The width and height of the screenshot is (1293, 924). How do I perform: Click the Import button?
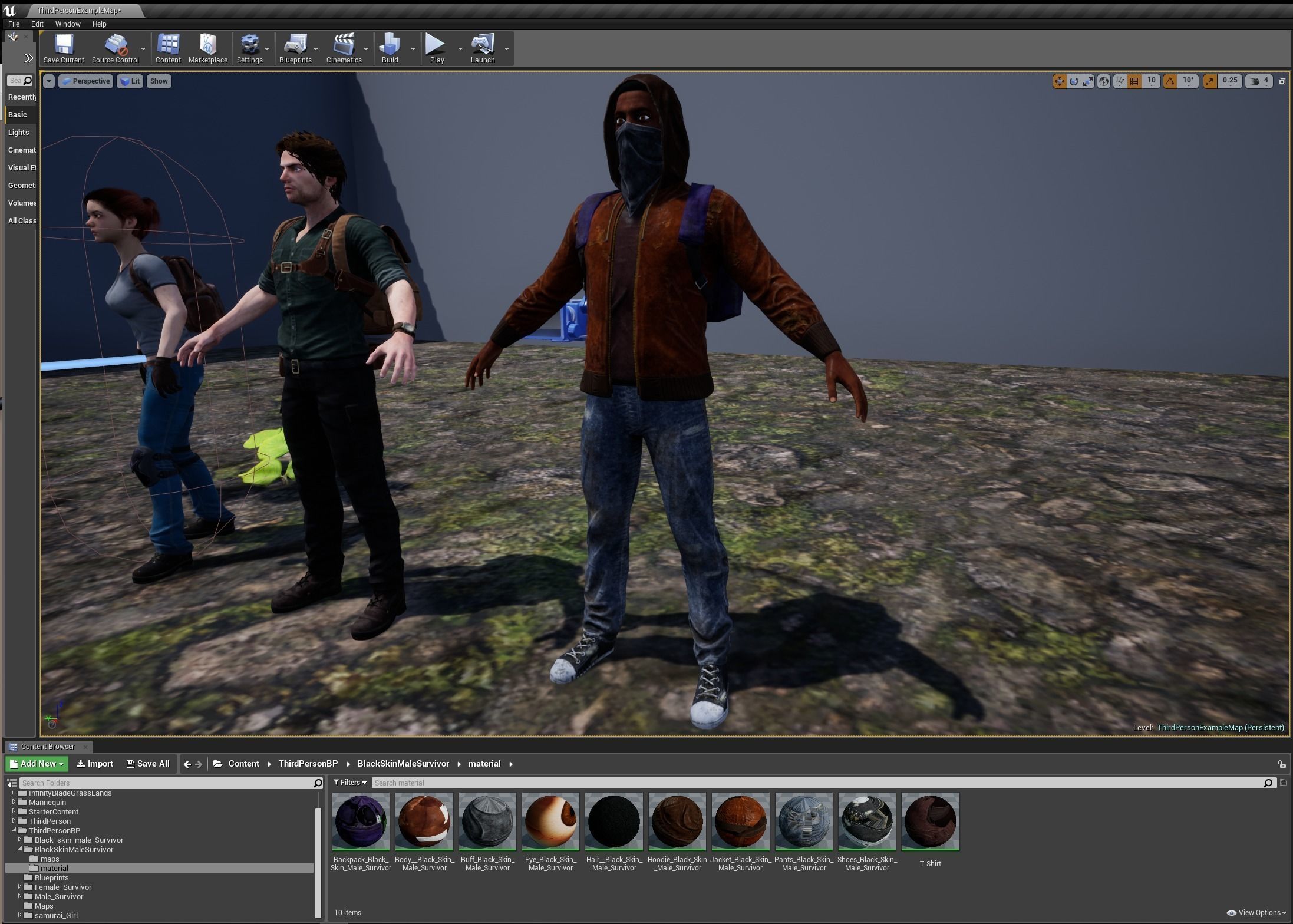(x=94, y=764)
